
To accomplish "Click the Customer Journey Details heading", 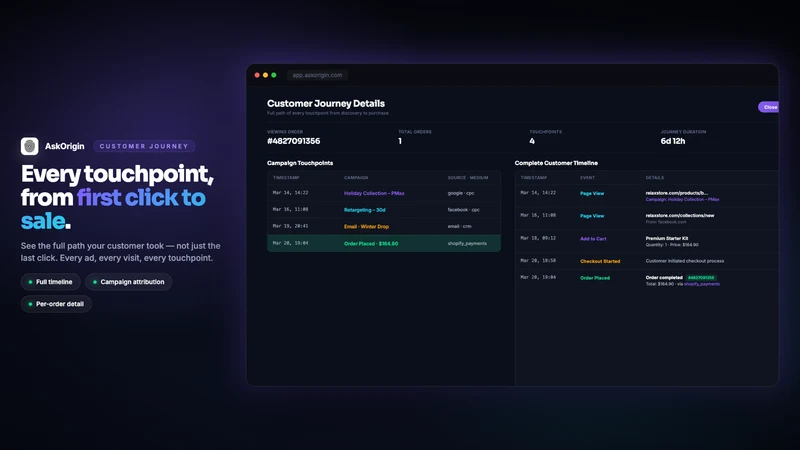I will [326, 104].
